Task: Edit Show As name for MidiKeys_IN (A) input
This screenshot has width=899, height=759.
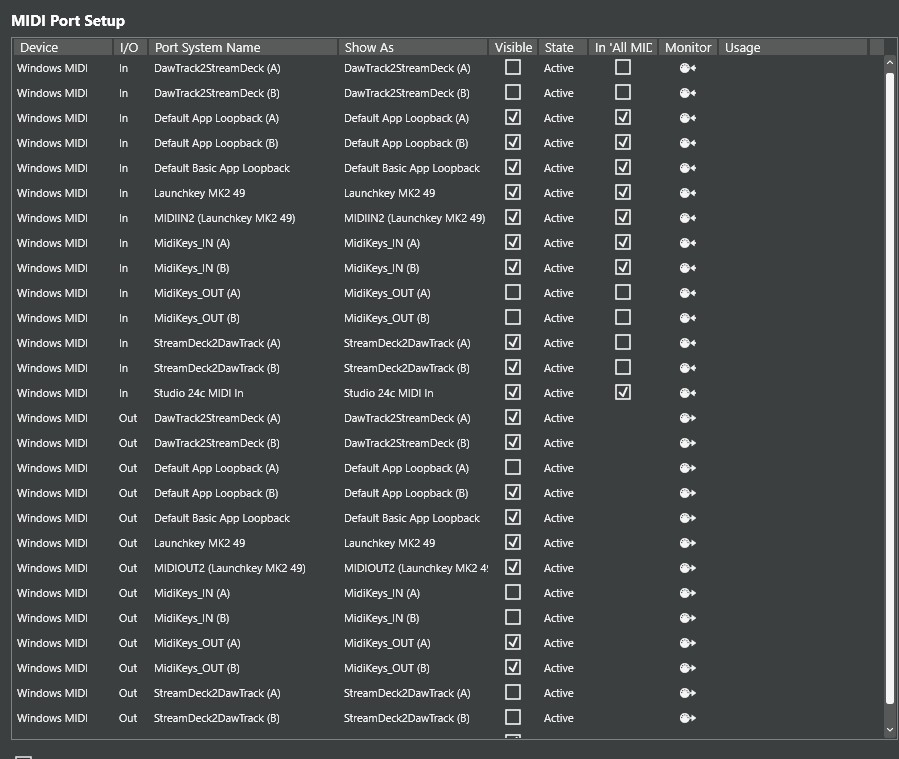Action: click(411, 243)
